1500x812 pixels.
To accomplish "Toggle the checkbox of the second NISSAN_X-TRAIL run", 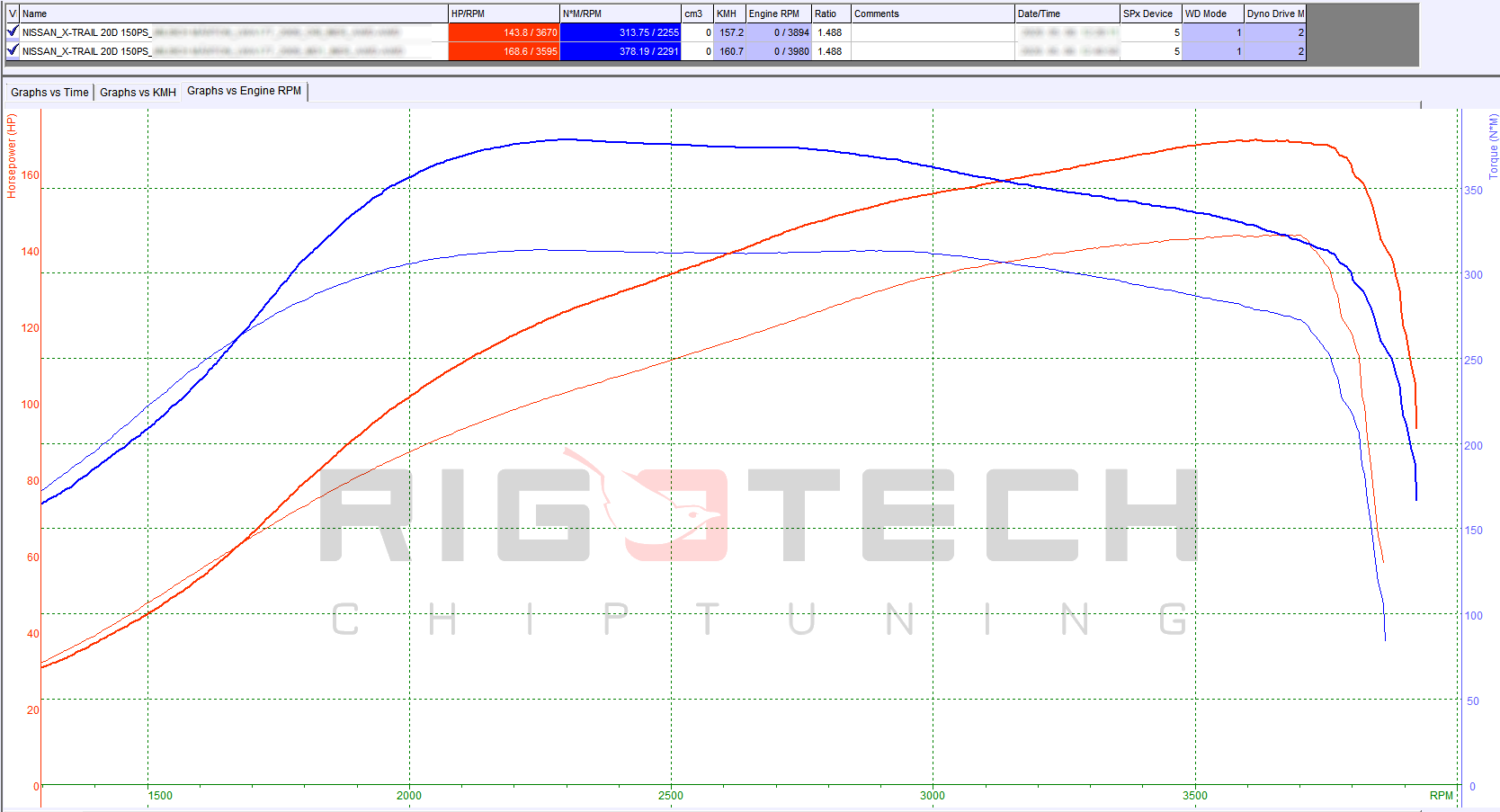I will [13, 50].
